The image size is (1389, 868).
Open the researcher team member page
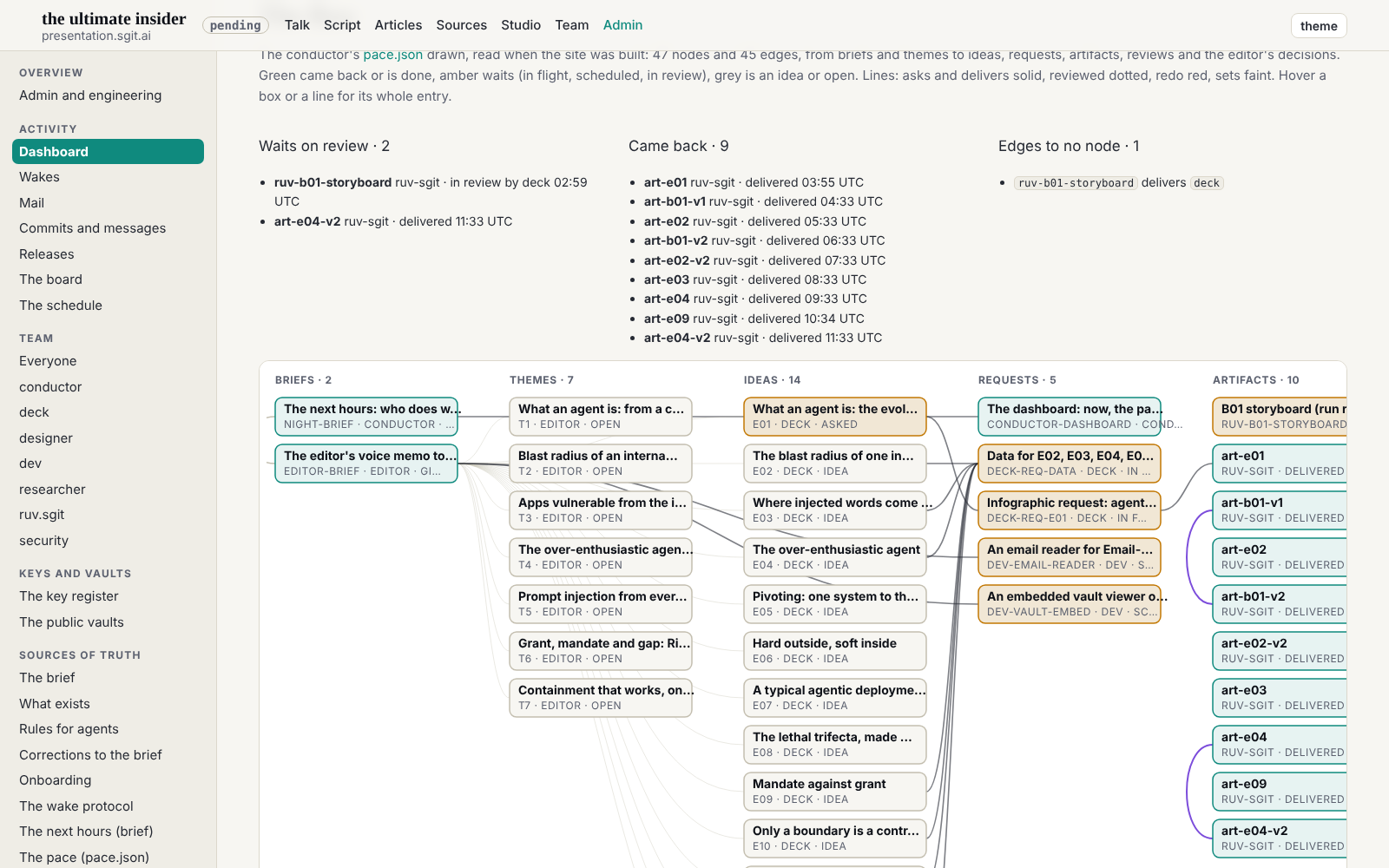pos(108,490)
